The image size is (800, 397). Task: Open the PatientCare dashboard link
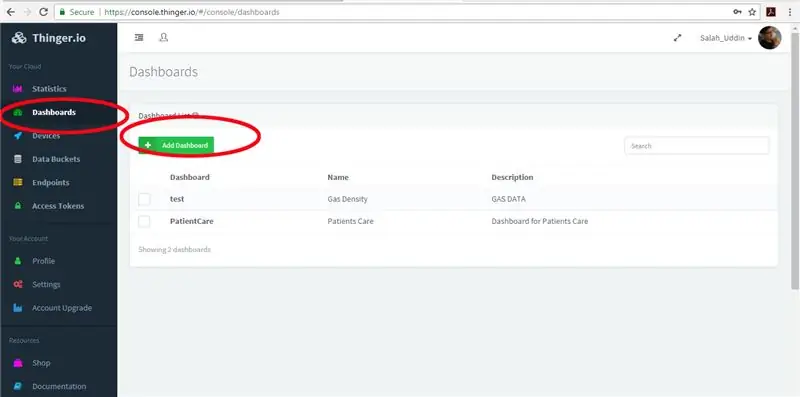(x=191, y=221)
